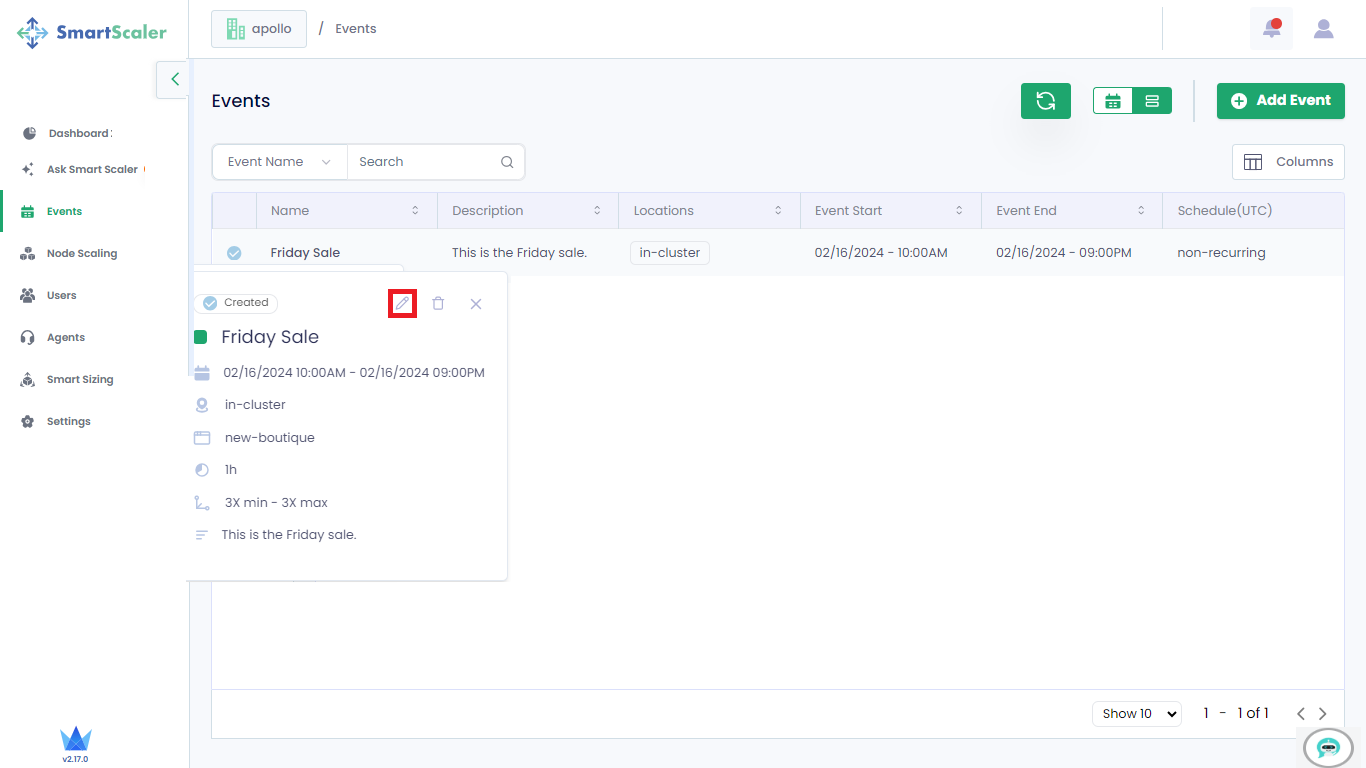The width and height of the screenshot is (1366, 768).
Task: Click the green refresh events button
Action: click(x=1045, y=101)
